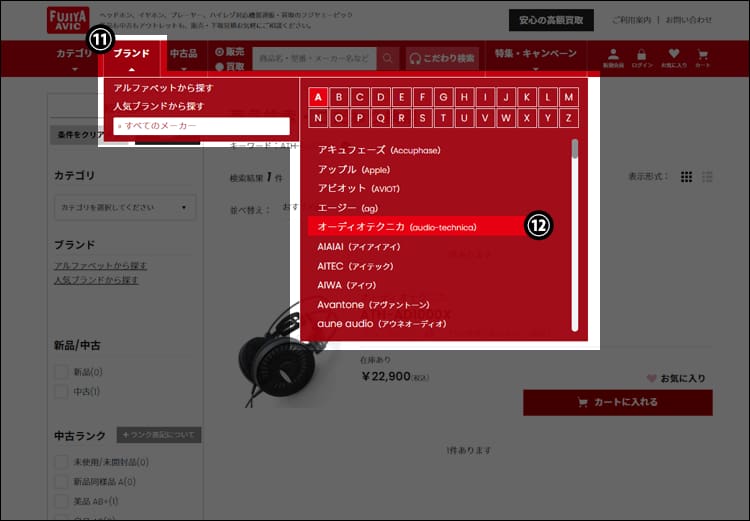Select アビオット (AVIOT) brand
Screen dimensions: 750x521
pos(359,188)
